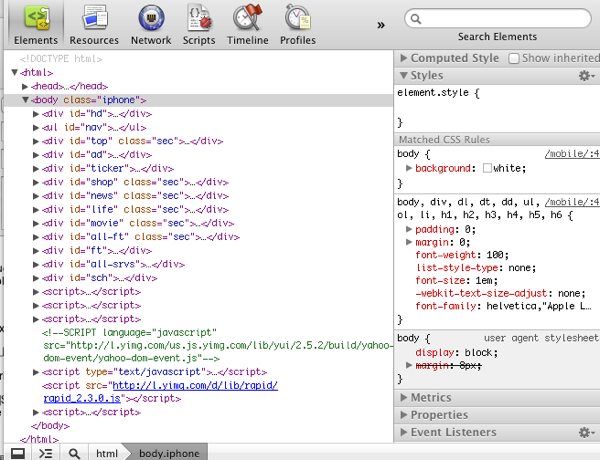Expand the head node

pyautogui.click(x=25, y=86)
